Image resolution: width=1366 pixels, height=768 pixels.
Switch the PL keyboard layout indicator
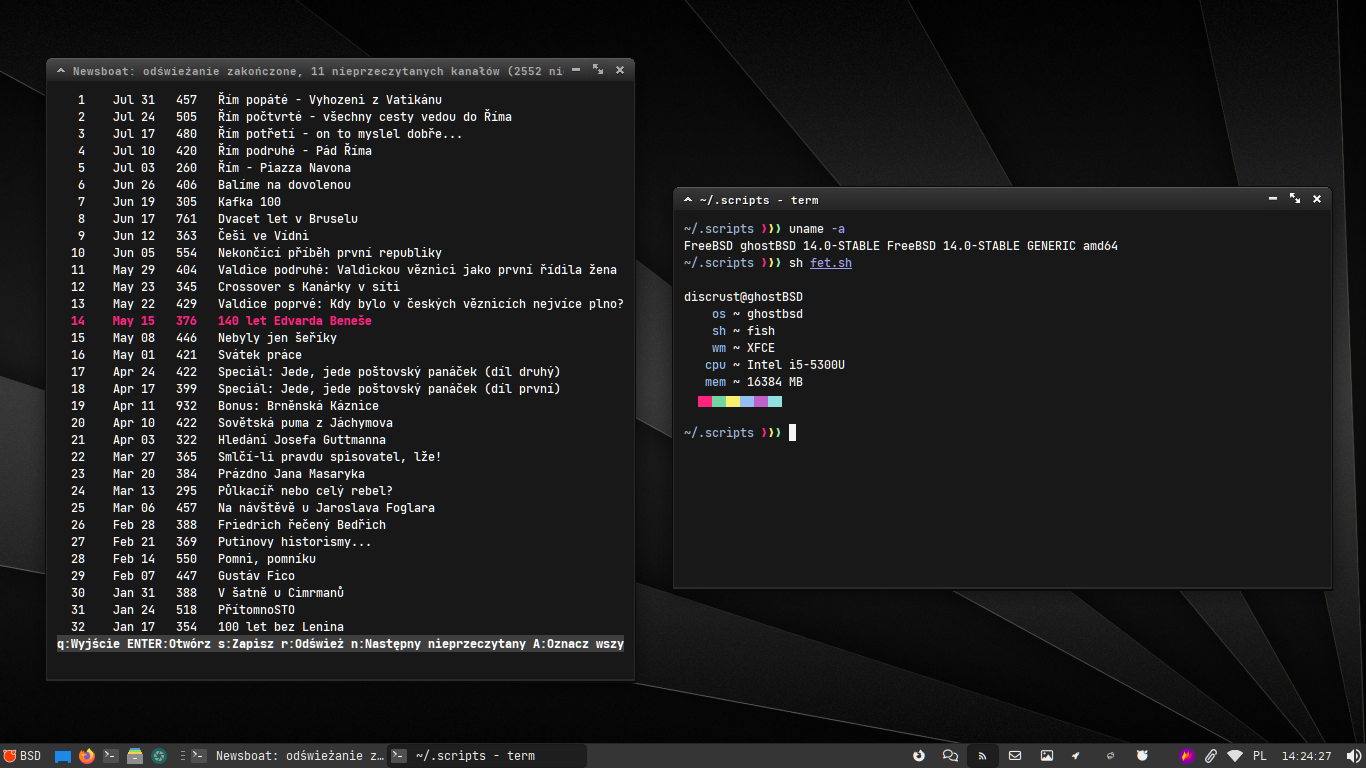point(1259,756)
